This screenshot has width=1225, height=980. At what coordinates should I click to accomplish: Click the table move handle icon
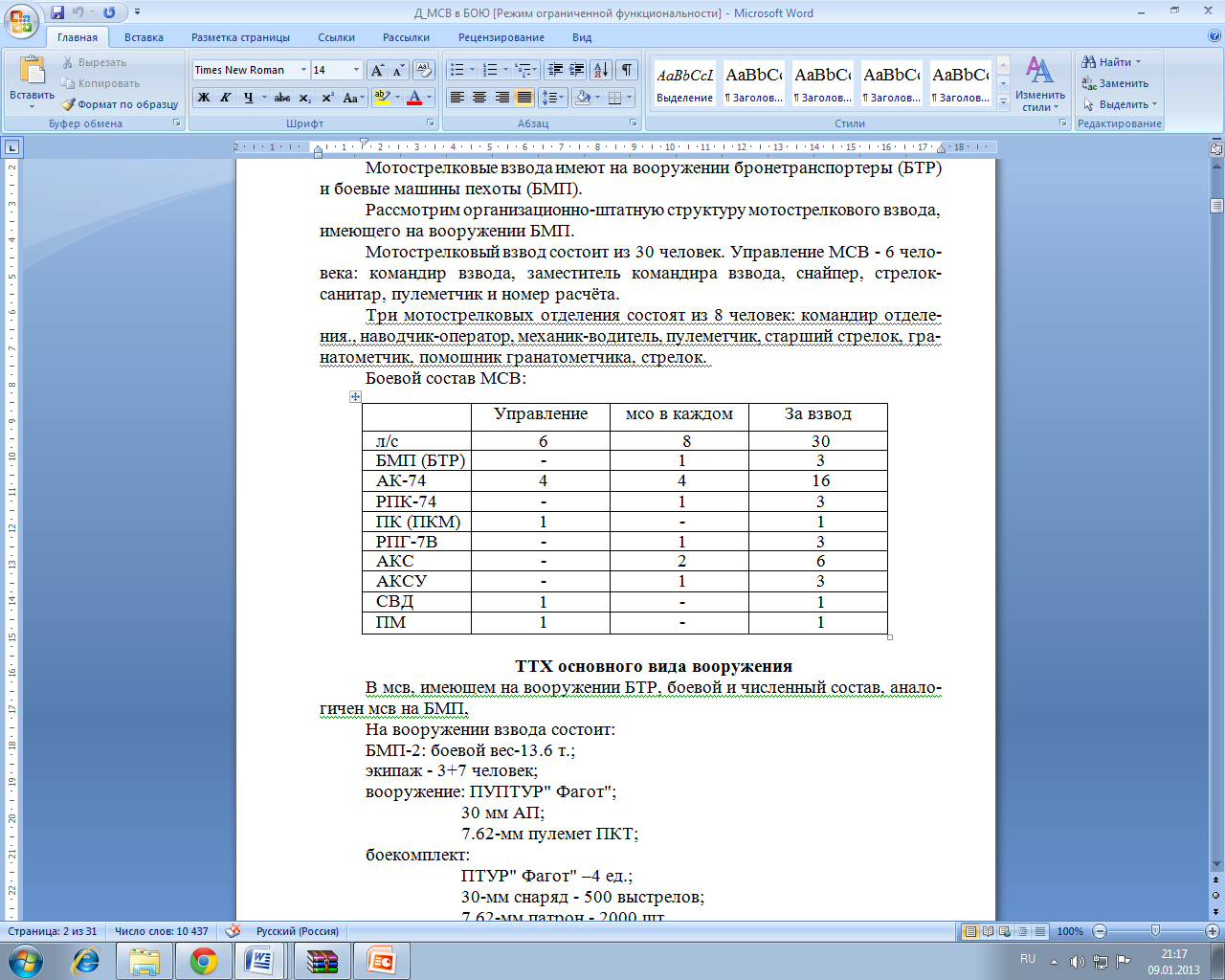(355, 396)
